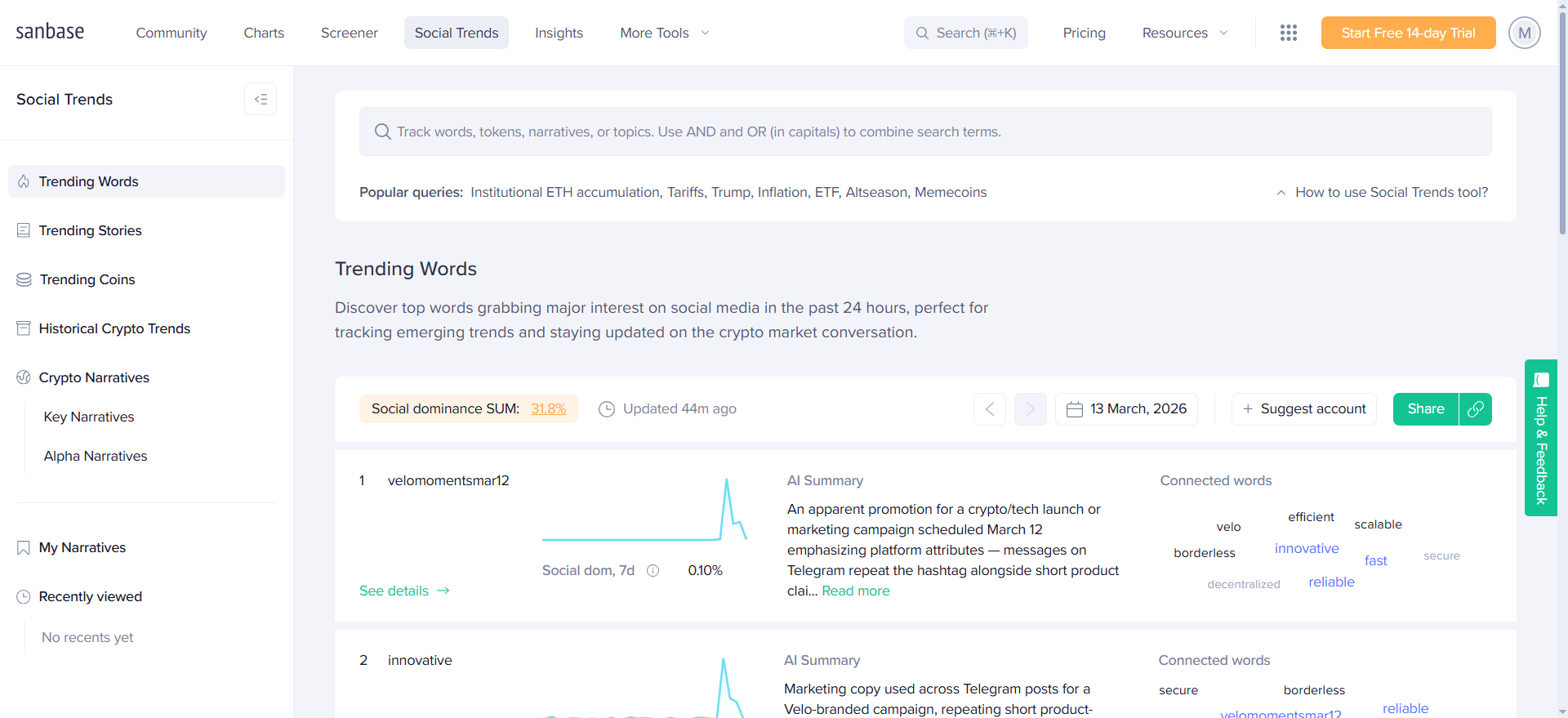Viewport: 1568px width, 718px height.
Task: Click the magnifier icon in track words field
Action: [382, 132]
